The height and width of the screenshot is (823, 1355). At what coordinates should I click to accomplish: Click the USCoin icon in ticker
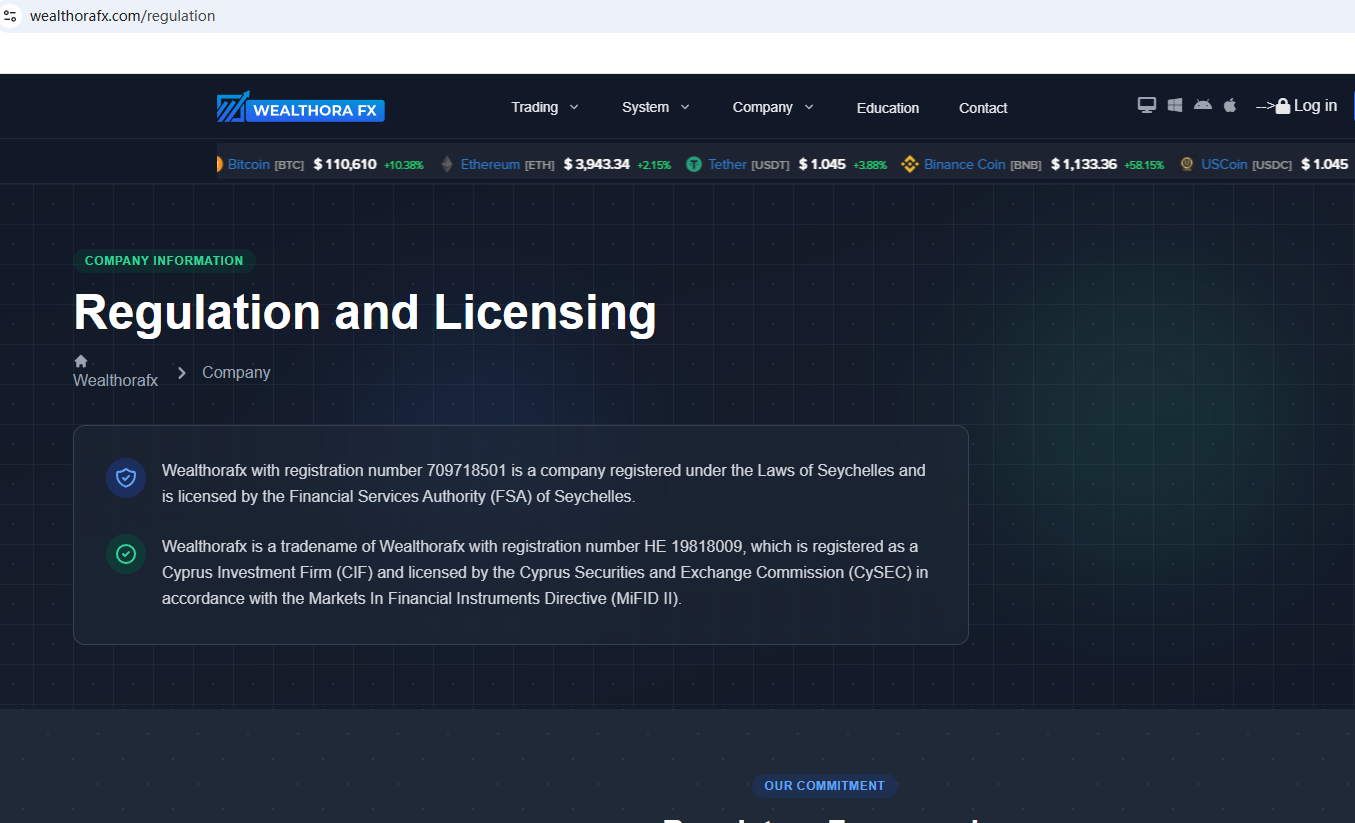click(x=1187, y=164)
